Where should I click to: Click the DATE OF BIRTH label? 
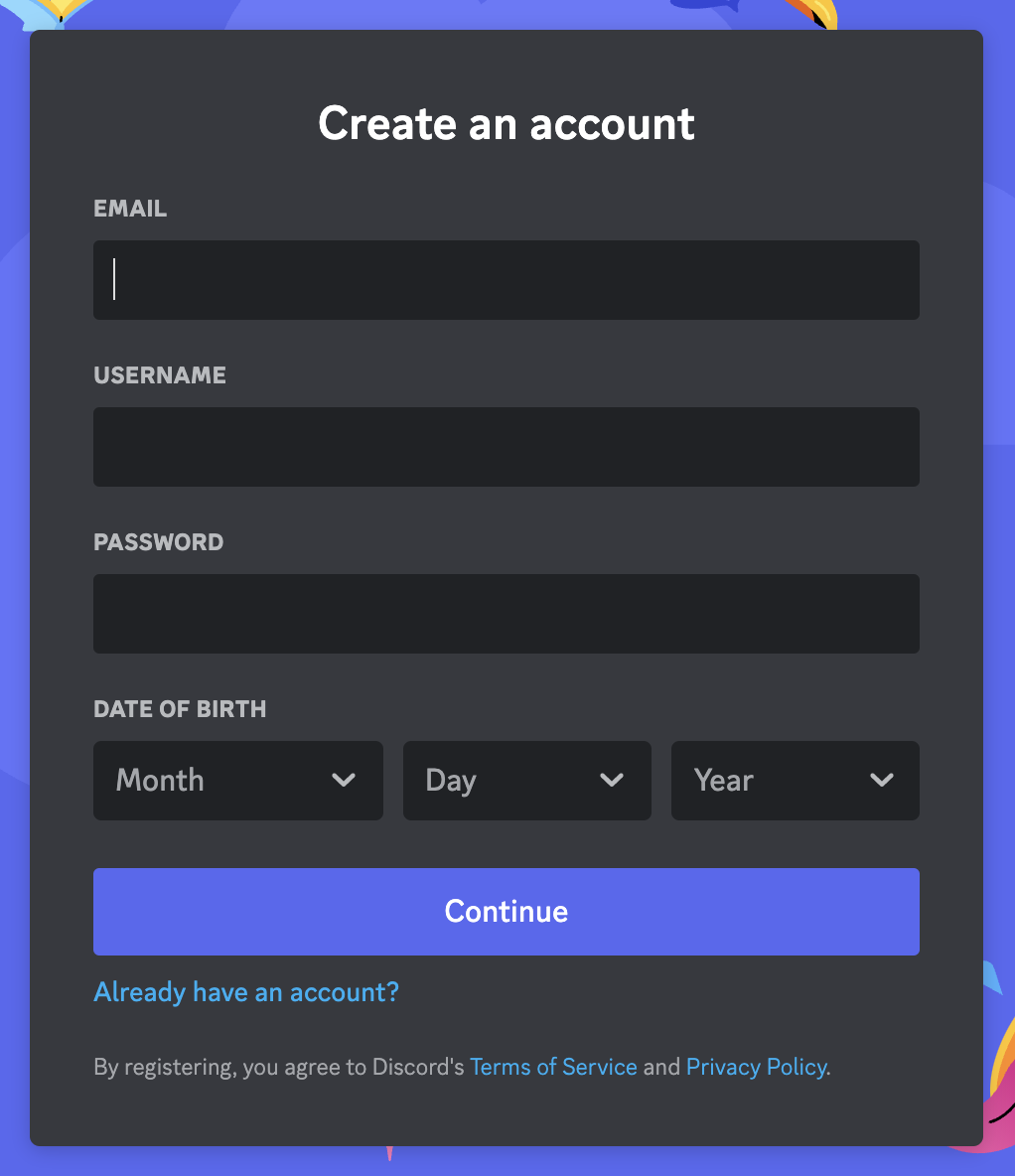[180, 709]
